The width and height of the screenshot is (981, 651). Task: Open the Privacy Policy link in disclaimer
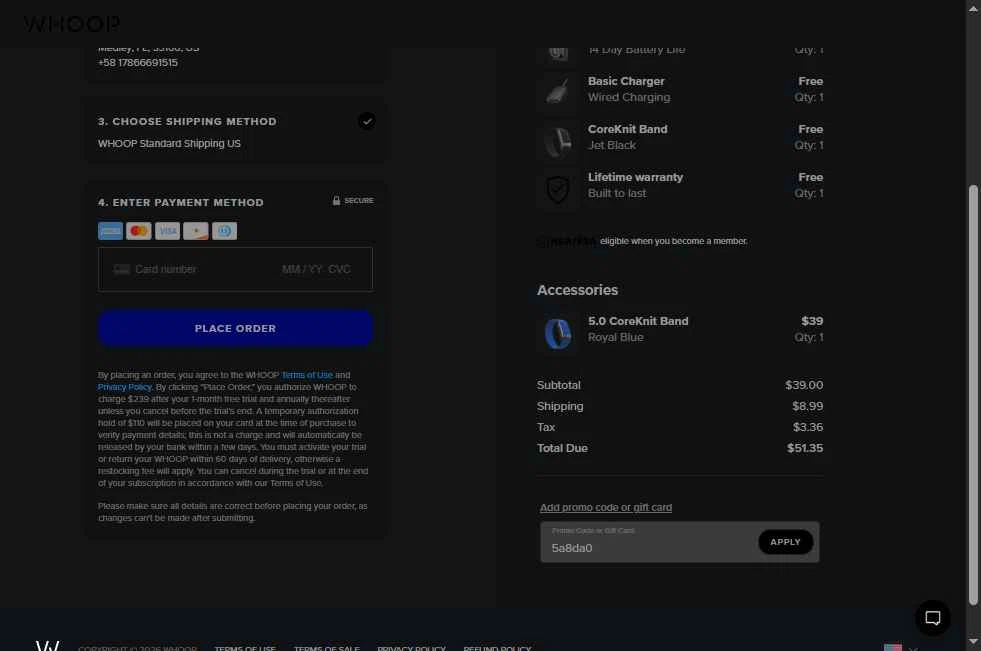point(125,387)
